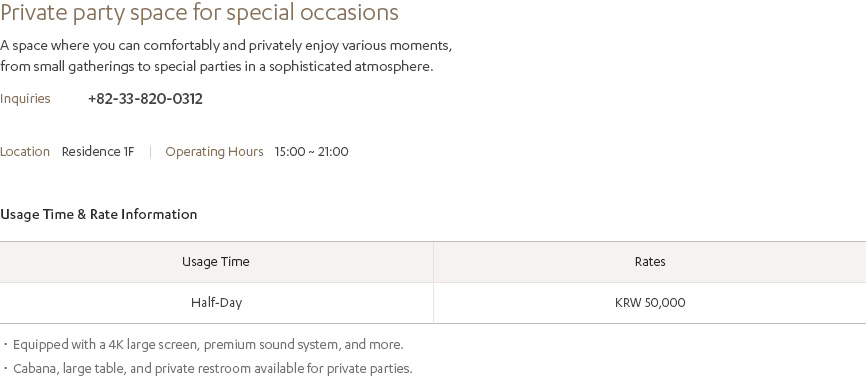The width and height of the screenshot is (866, 379).
Task: Click the bullet before 'Equipped with a 4K'
Action: (x=5, y=345)
